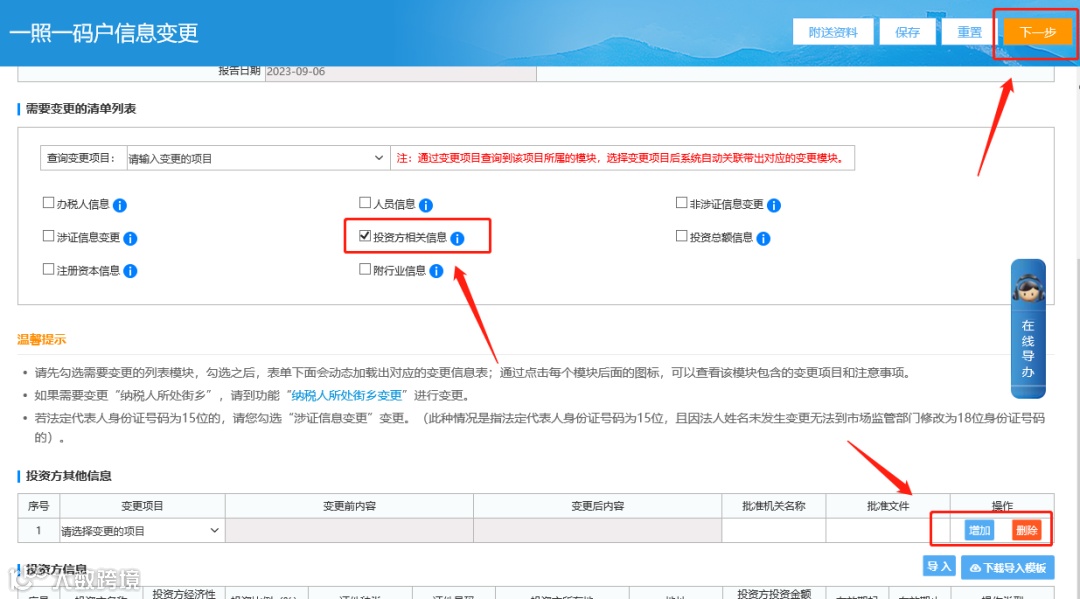The image size is (1080, 599).
Task: Check the 涉证信息变更 checkbox
Action: pos(48,235)
